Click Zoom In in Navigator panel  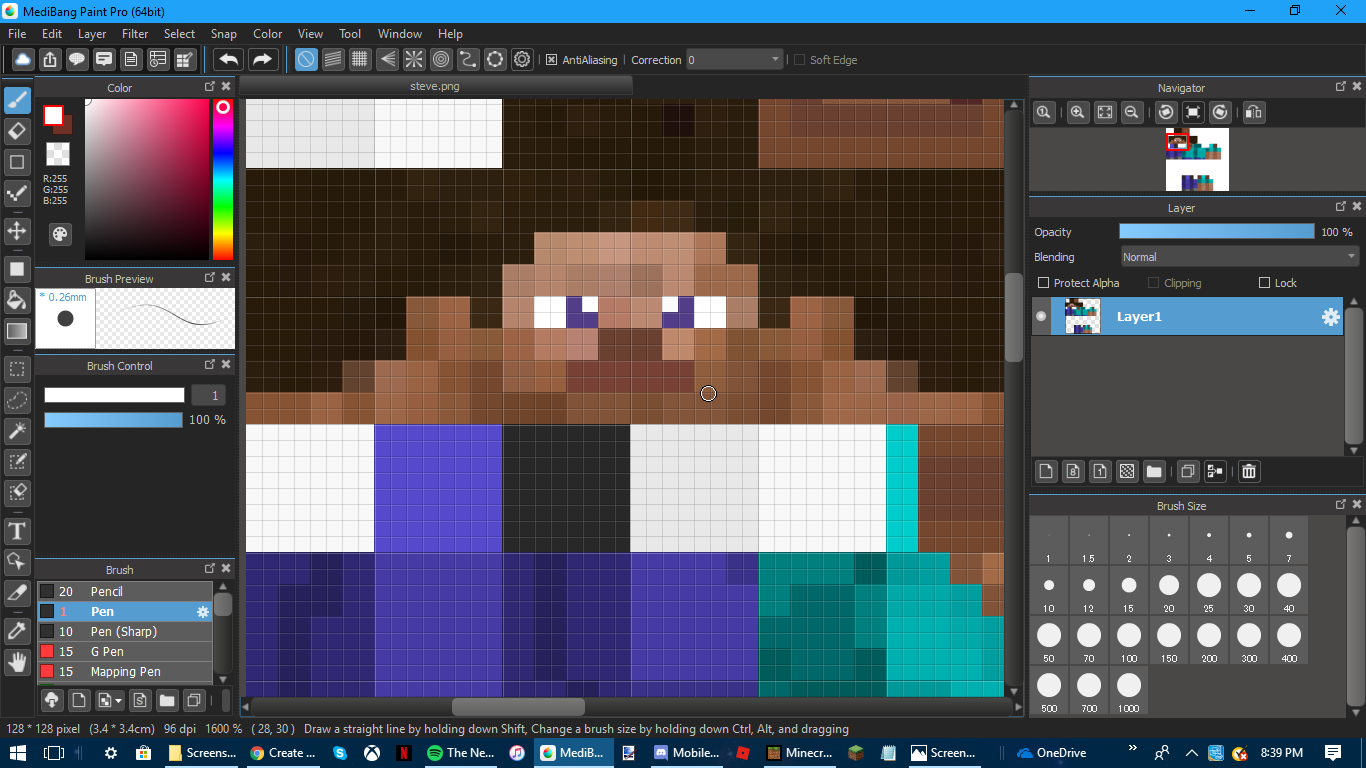coord(1078,113)
